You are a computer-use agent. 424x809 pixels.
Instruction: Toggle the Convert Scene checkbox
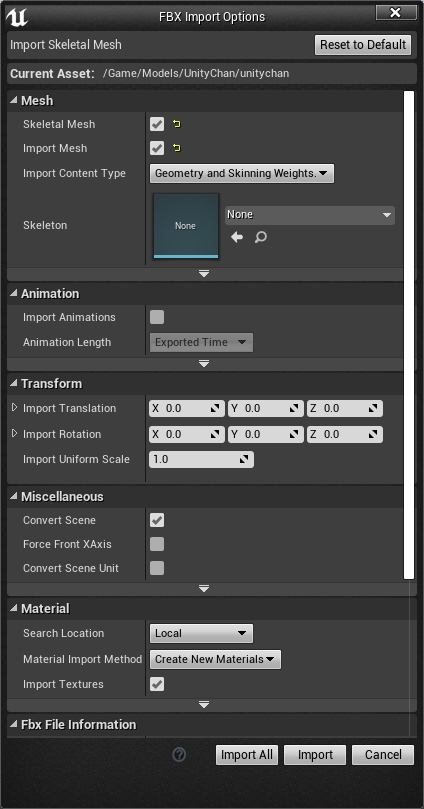pyautogui.click(x=157, y=520)
